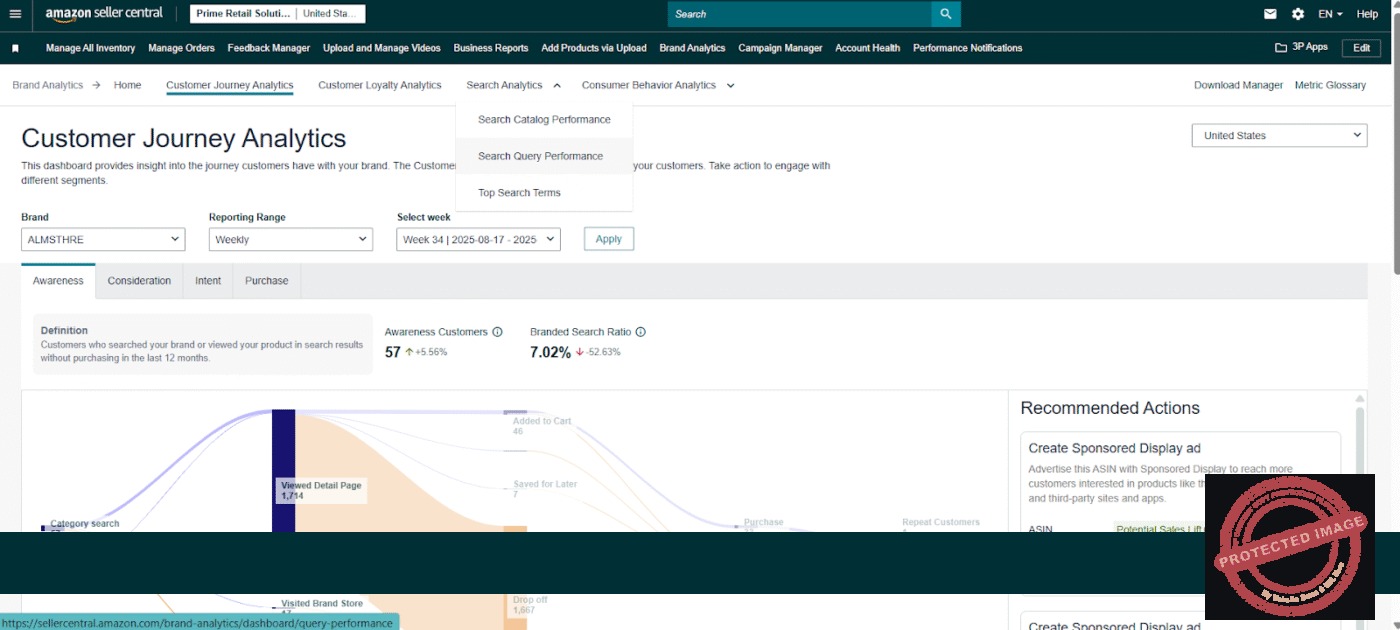Click the Brand Analytics breadcrumb
The width and height of the screenshot is (1400, 630).
pyautogui.click(x=48, y=85)
